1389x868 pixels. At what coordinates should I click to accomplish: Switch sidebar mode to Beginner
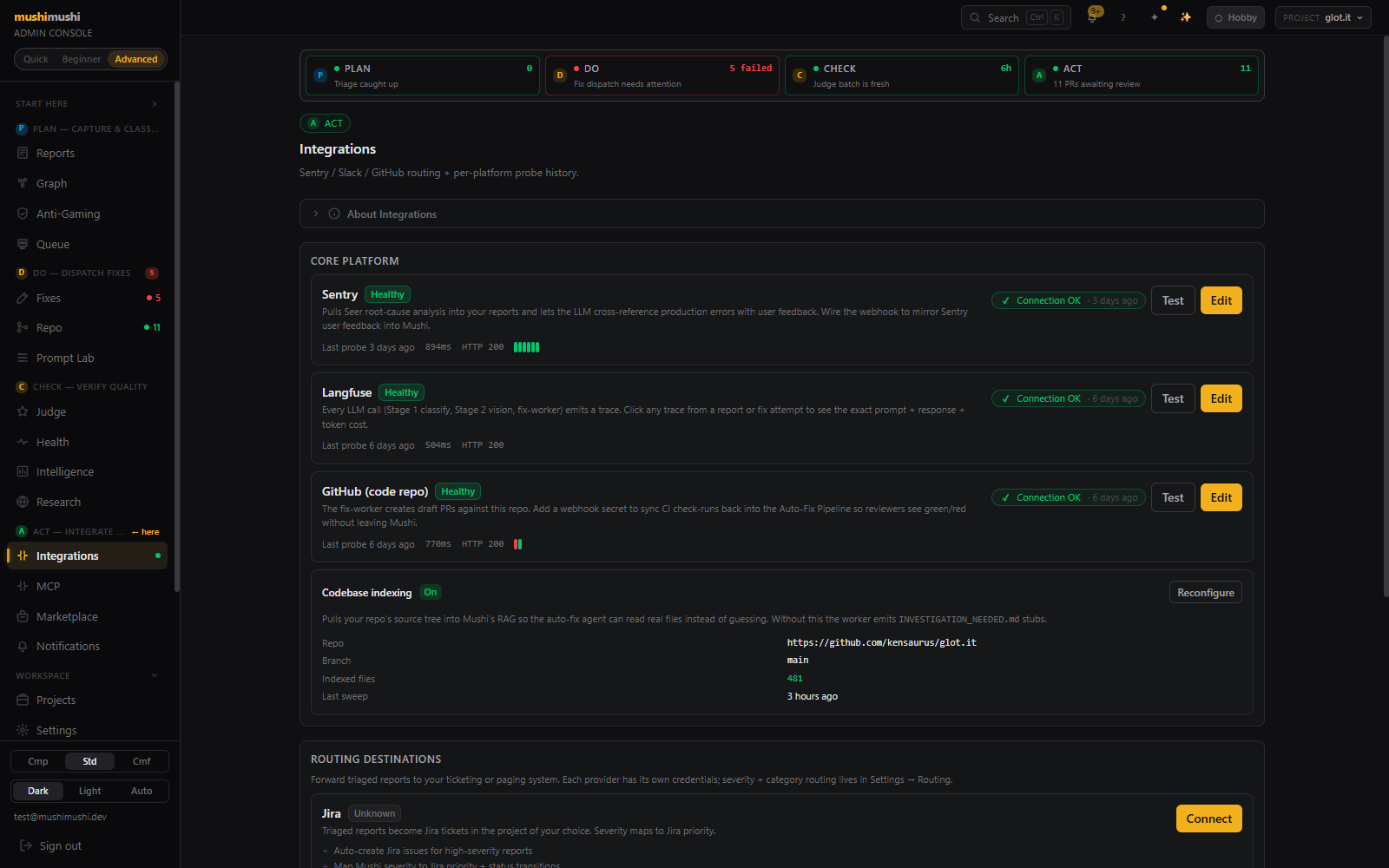tap(82, 59)
